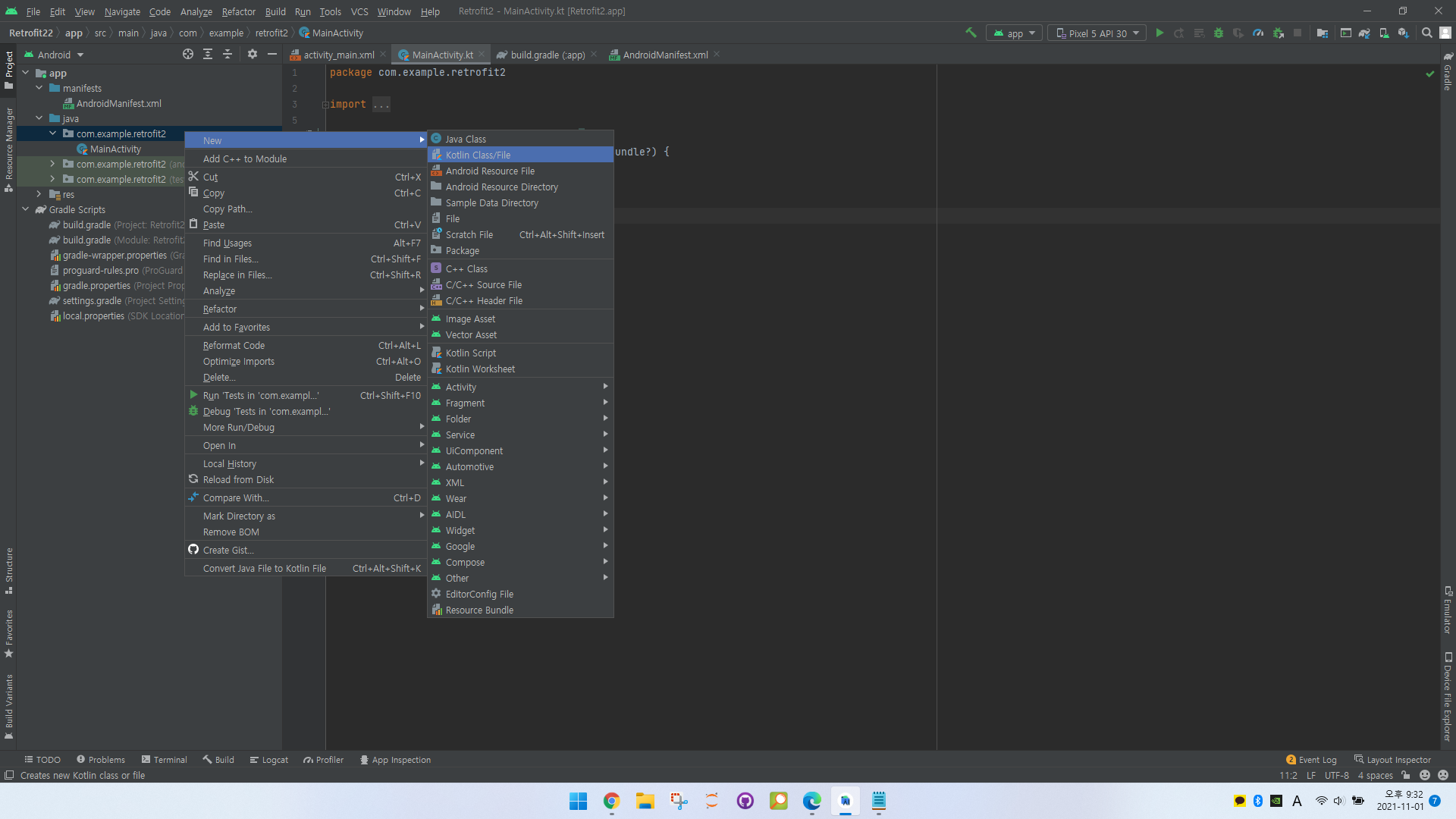This screenshot has width=1456, height=819.
Task: Toggle the Build Variants side panel
Action: [9, 705]
